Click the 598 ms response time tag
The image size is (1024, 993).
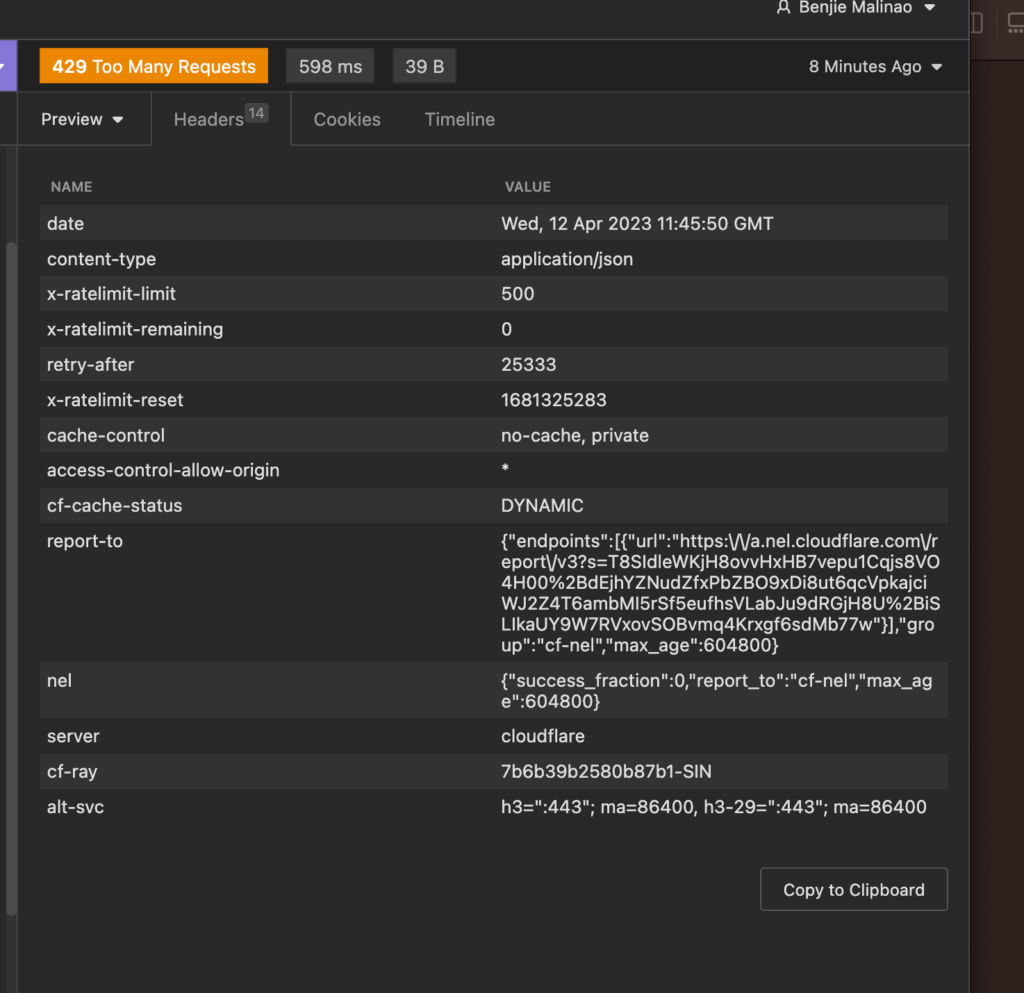click(x=330, y=67)
